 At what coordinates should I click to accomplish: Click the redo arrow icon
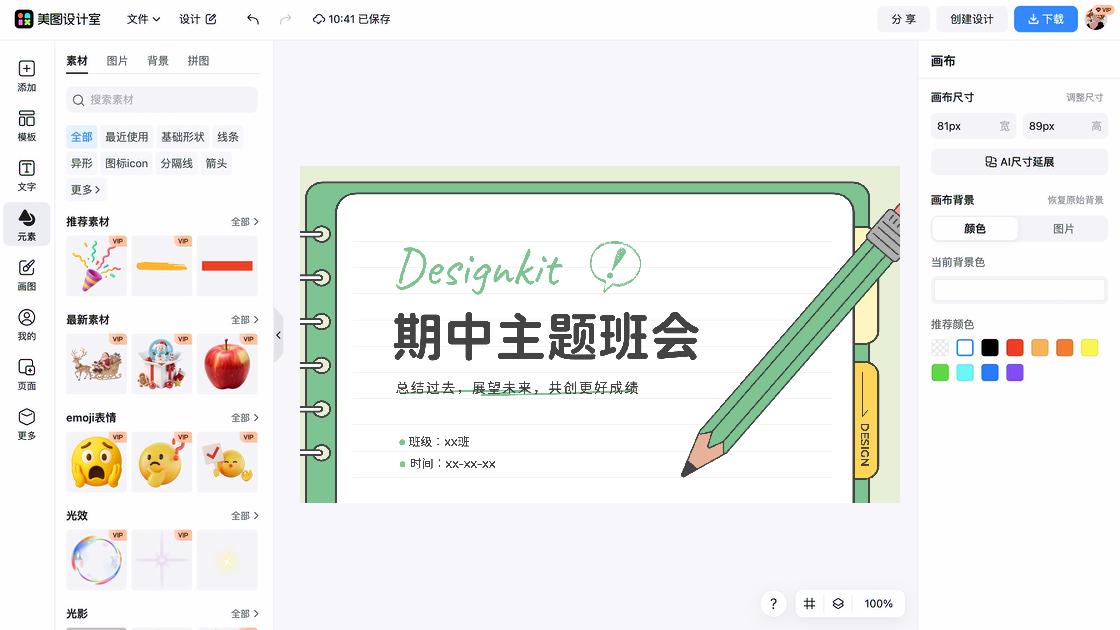click(x=285, y=19)
